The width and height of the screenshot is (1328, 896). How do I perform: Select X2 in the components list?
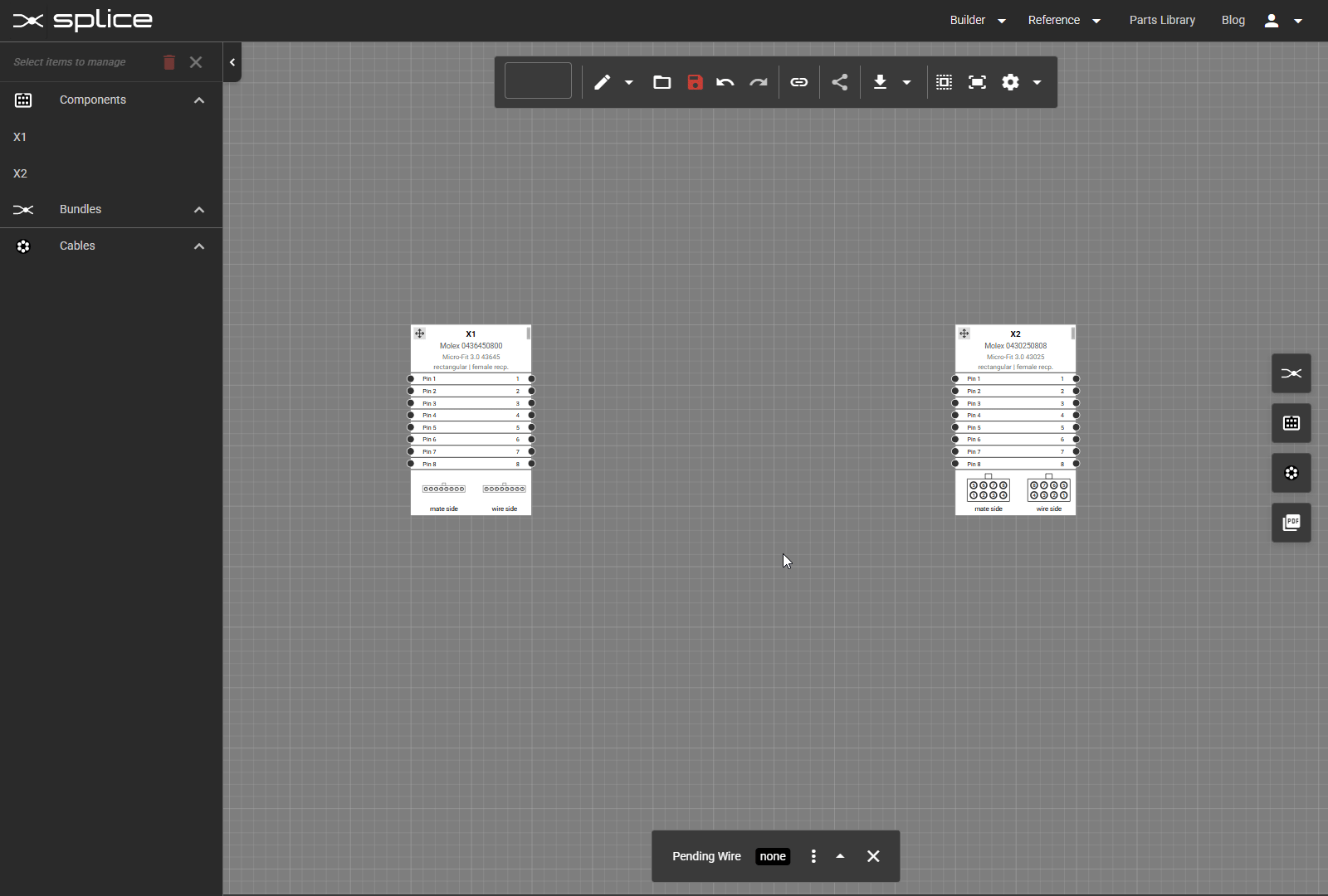point(20,173)
